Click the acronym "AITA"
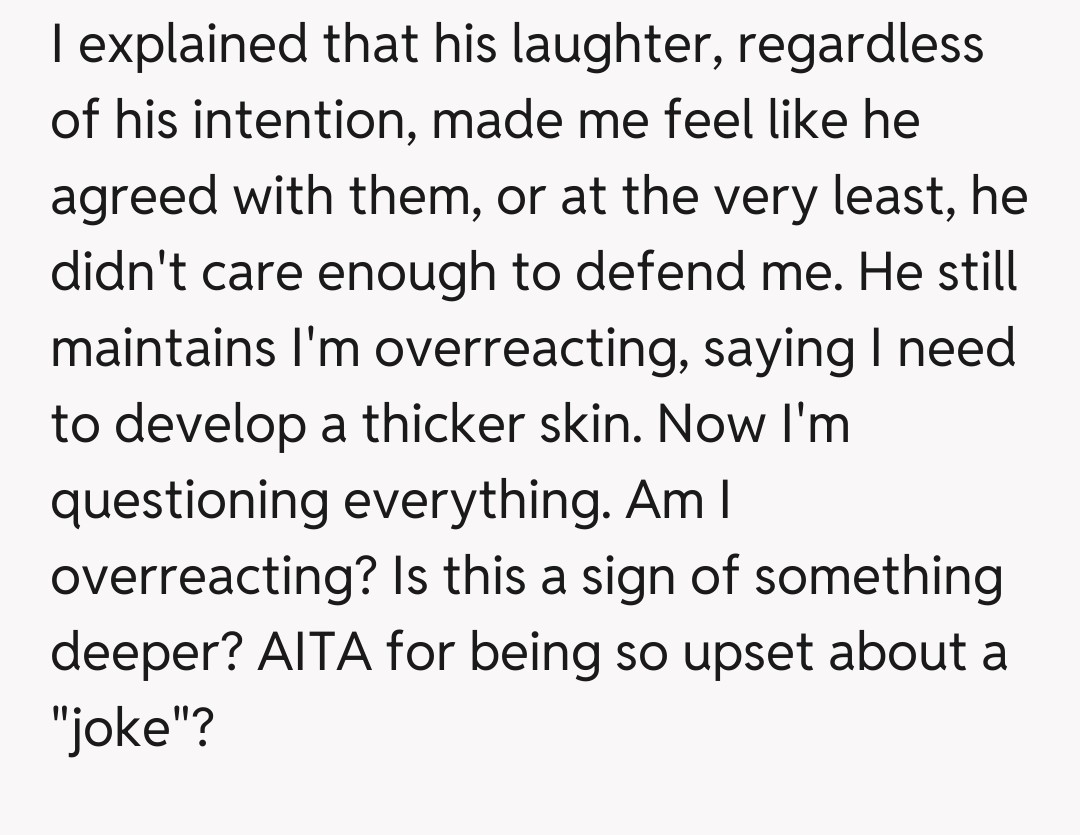Screen dimensions: 1080x835 [x=318, y=654]
